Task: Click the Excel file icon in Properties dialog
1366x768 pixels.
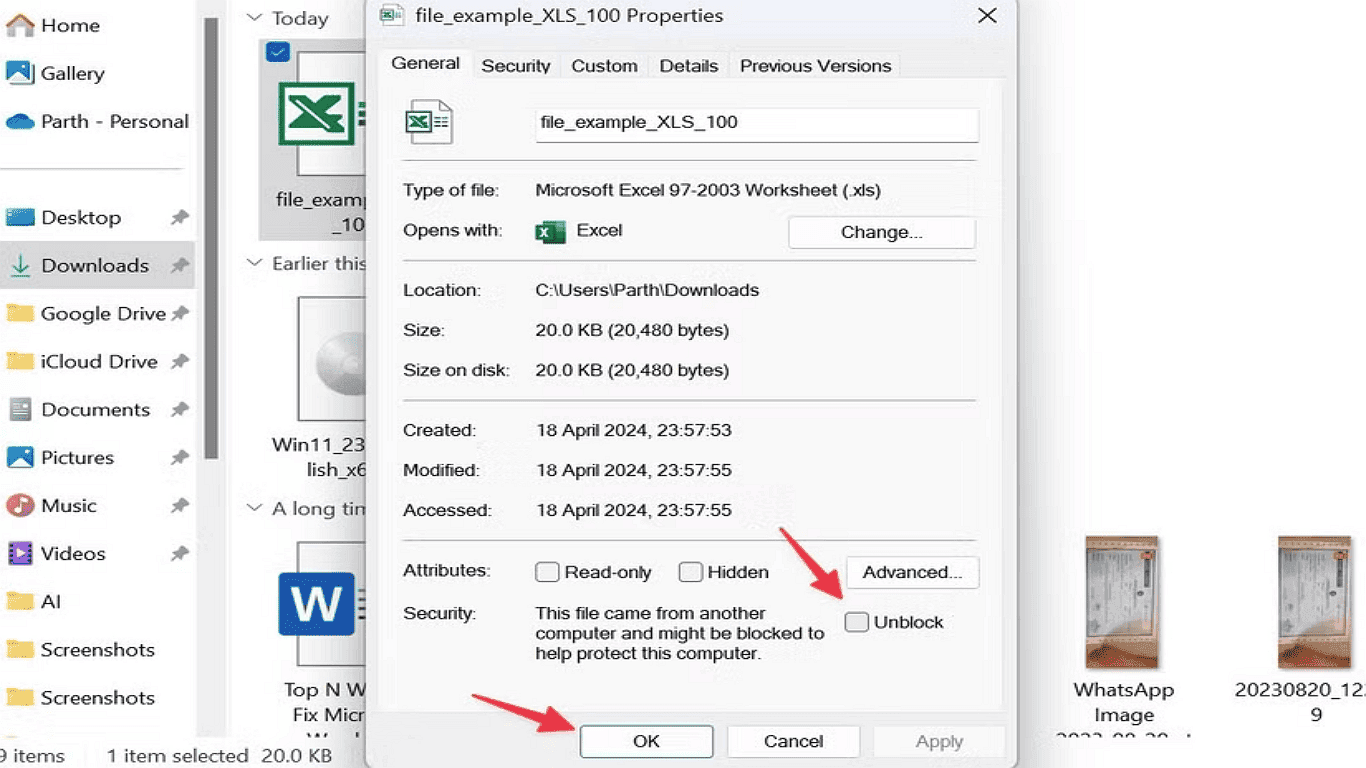Action: point(428,122)
